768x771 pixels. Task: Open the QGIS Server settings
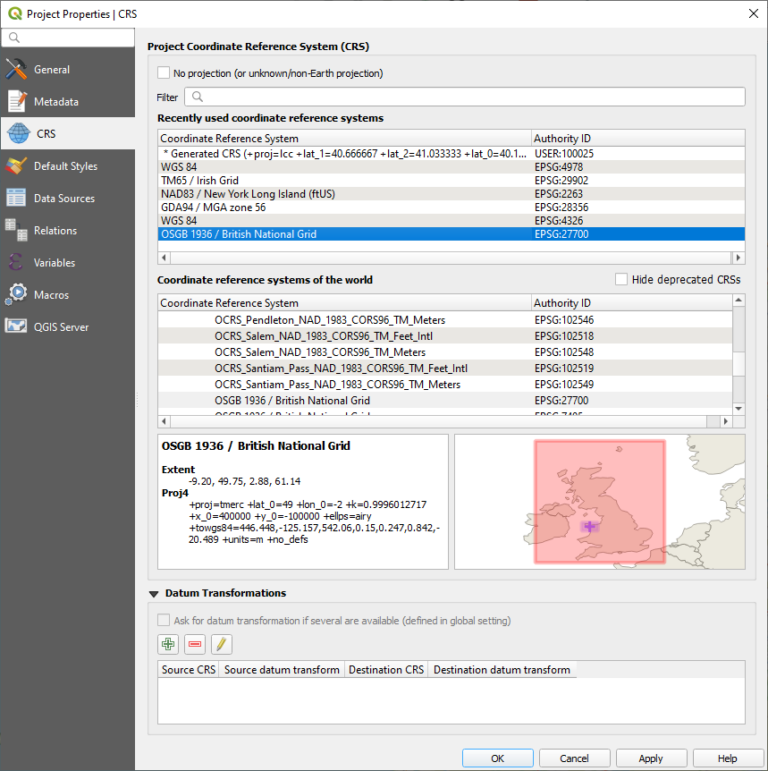pyautogui.click(x=61, y=327)
